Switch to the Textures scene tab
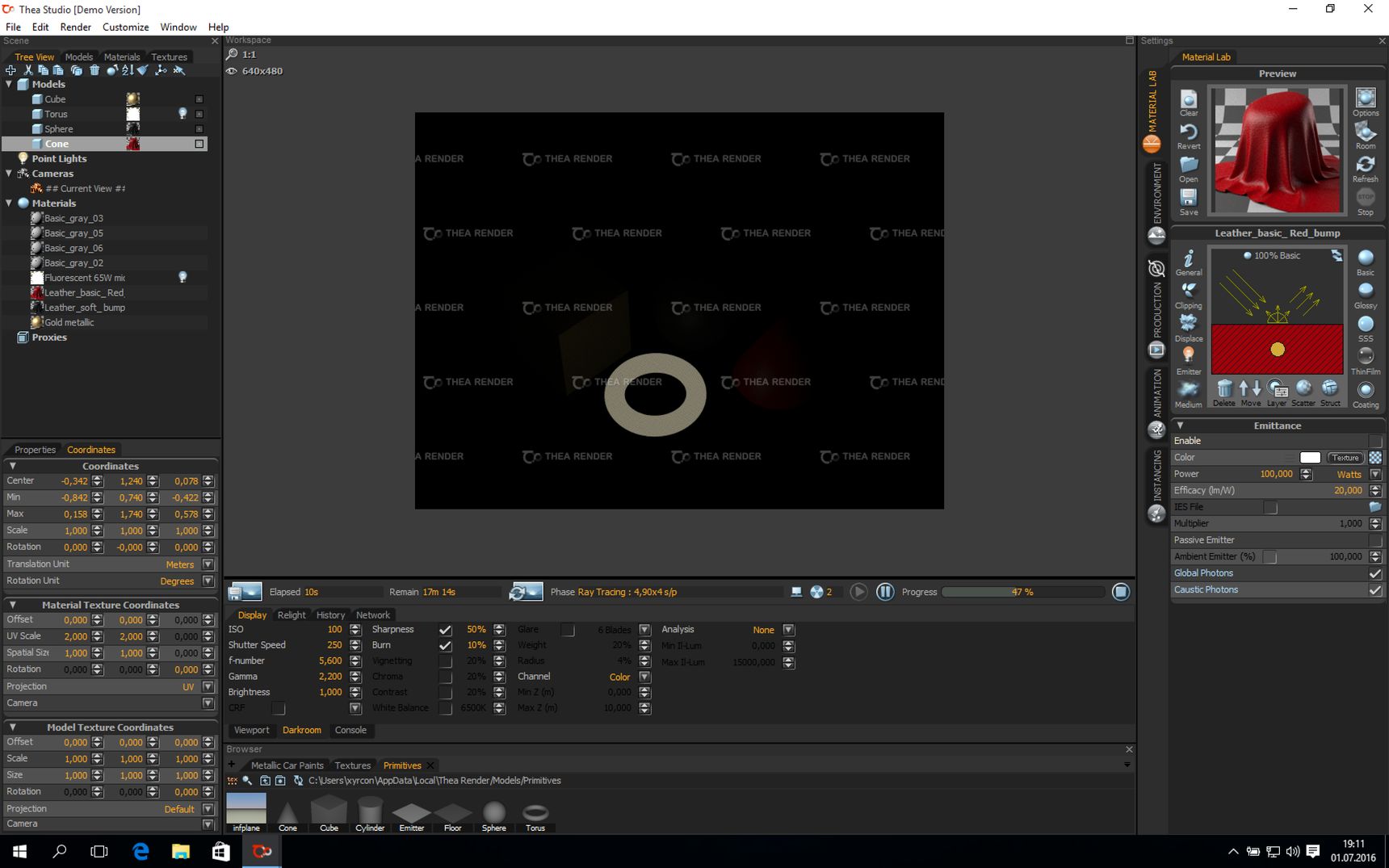The height and width of the screenshot is (868, 1389). coord(169,57)
